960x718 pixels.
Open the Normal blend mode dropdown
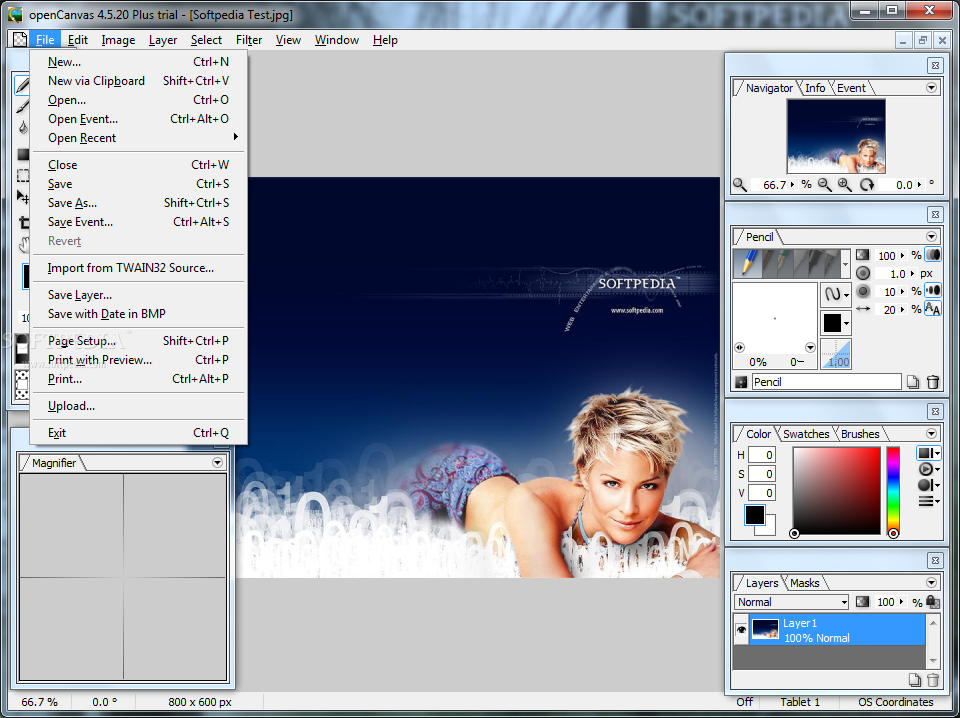pyautogui.click(x=792, y=602)
